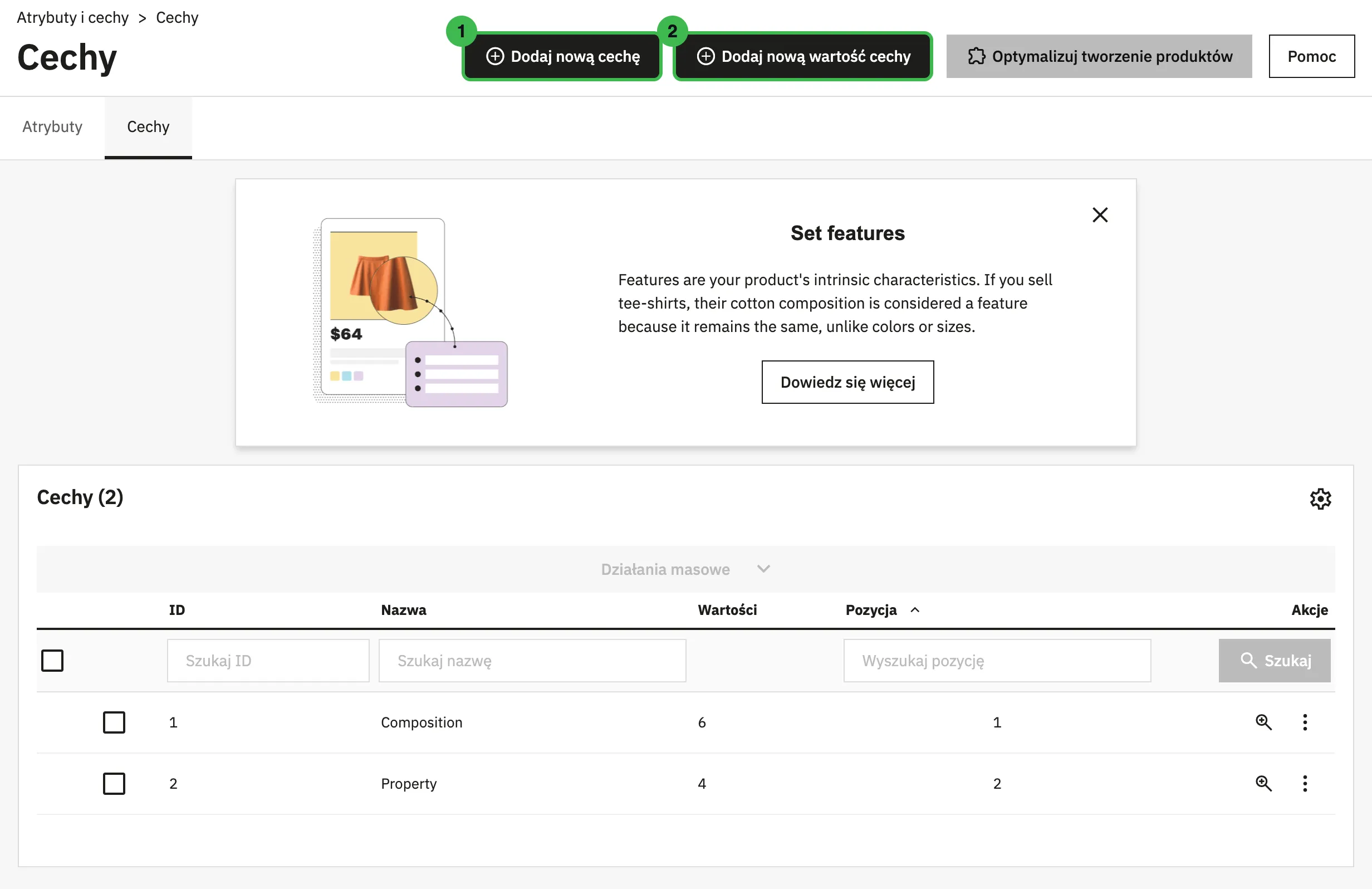Close the Set features info card

(1100, 215)
